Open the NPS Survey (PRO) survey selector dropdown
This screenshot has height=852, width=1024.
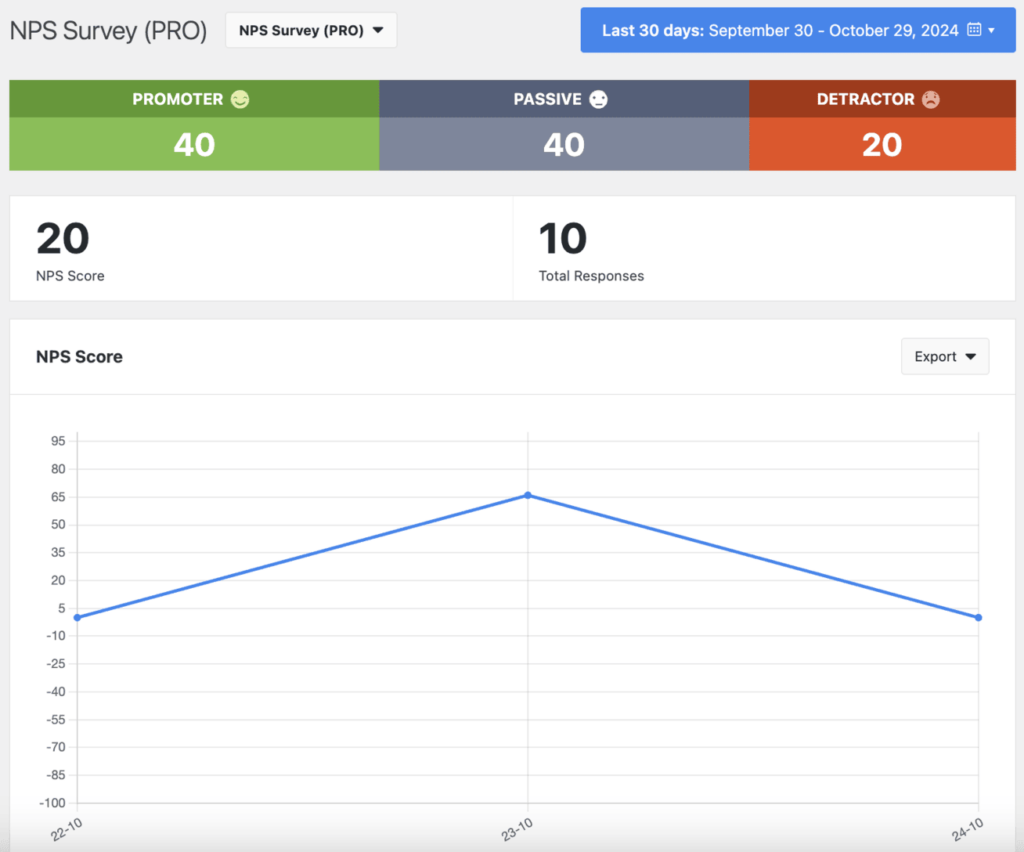coord(310,30)
